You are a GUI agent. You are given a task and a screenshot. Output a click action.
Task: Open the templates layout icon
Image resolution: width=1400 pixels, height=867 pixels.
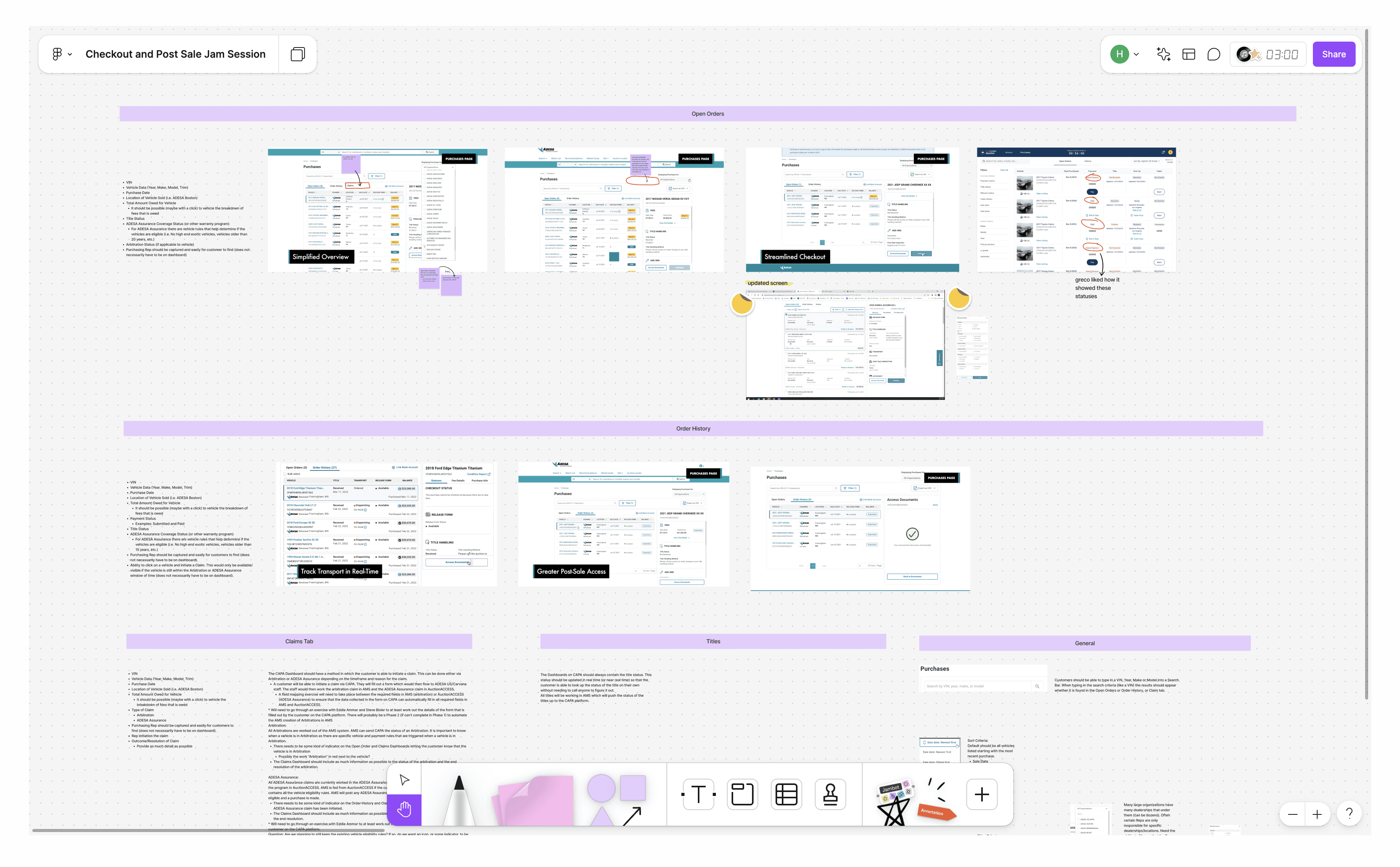point(1188,55)
